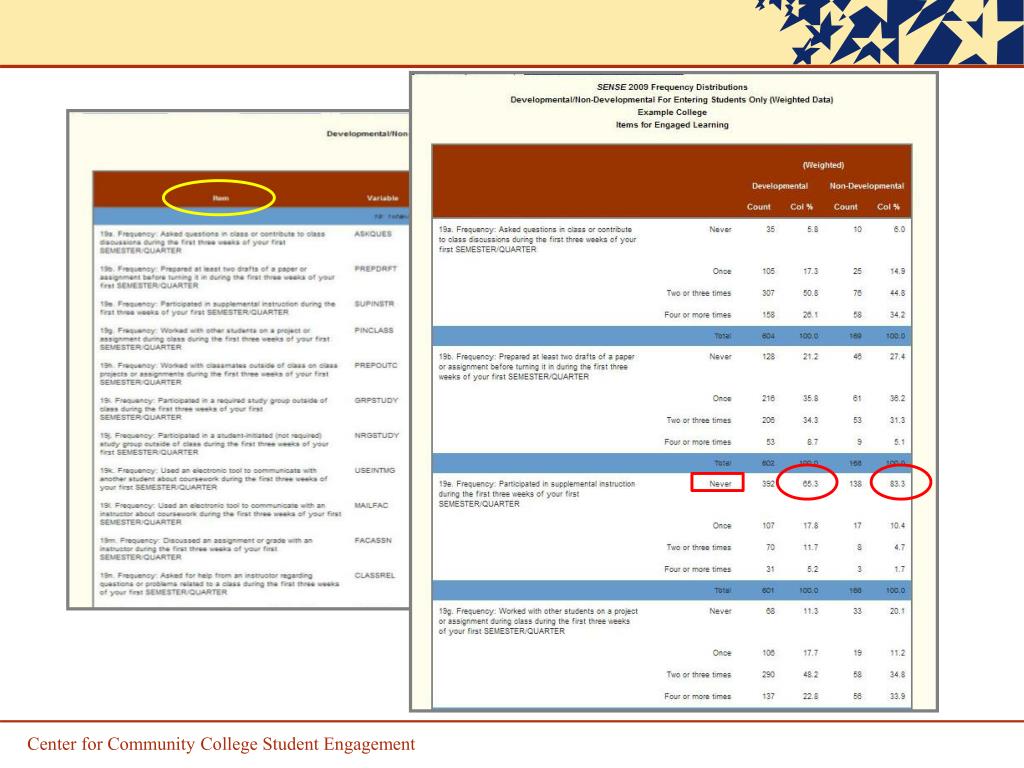The image size is (1024, 768).
Task: Select the 'Example College' heading line
Action: [x=672, y=112]
